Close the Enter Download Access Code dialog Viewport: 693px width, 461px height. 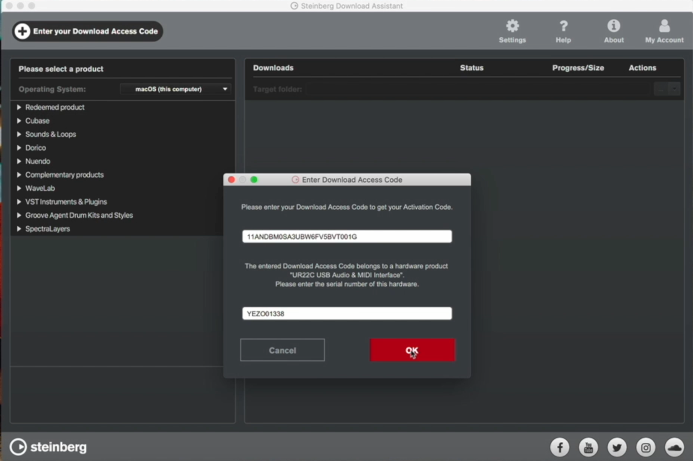click(231, 179)
